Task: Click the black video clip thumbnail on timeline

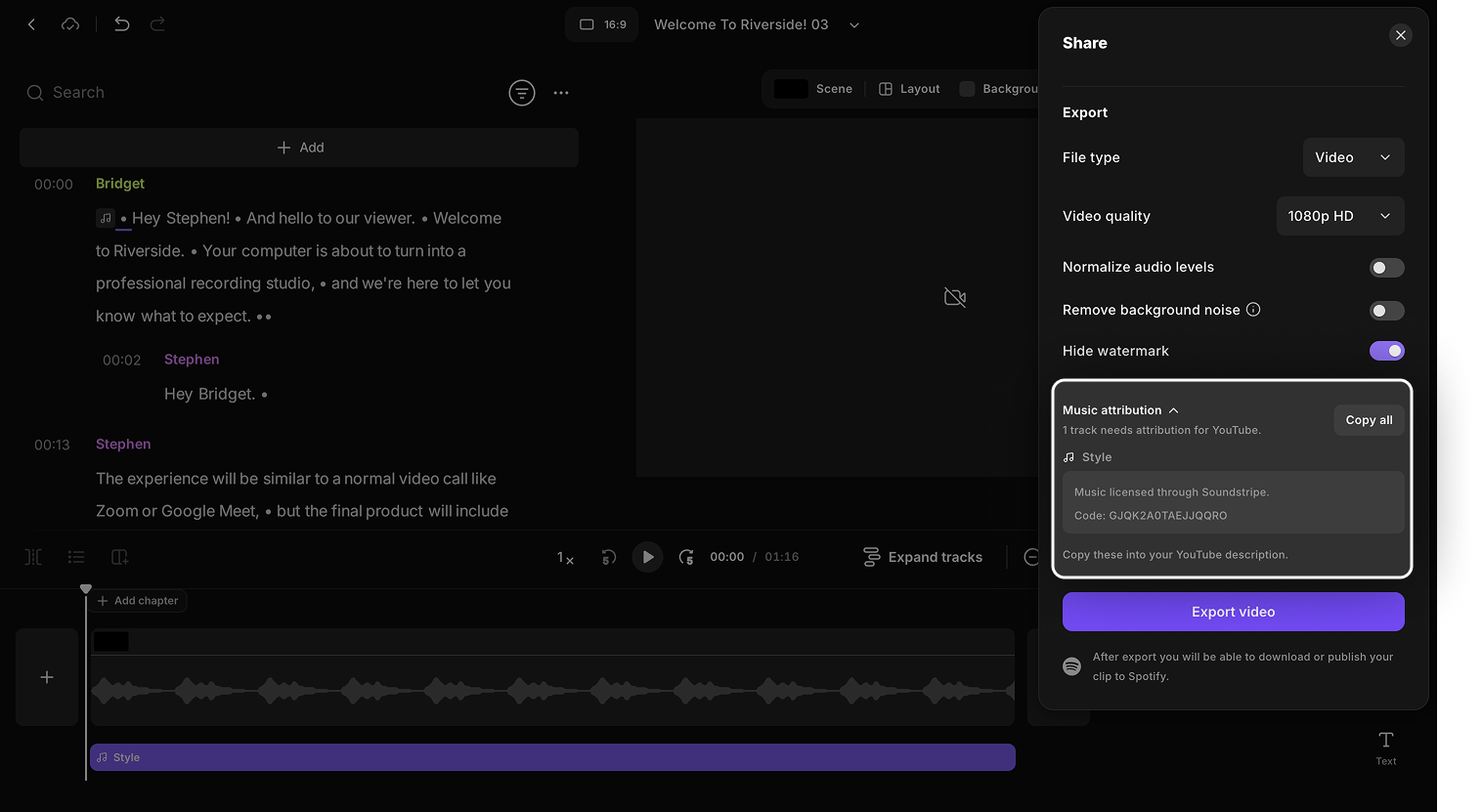Action: coord(110,642)
